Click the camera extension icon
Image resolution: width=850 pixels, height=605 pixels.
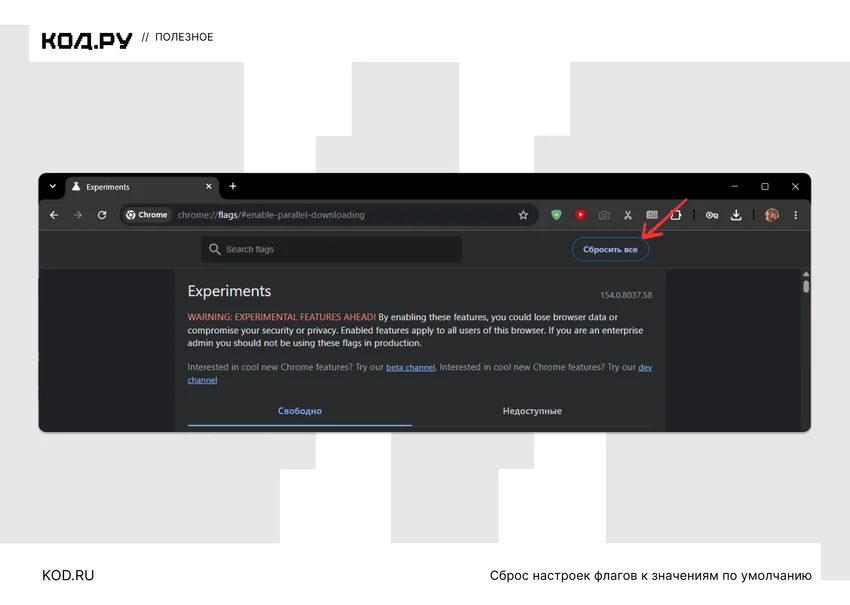(604, 215)
